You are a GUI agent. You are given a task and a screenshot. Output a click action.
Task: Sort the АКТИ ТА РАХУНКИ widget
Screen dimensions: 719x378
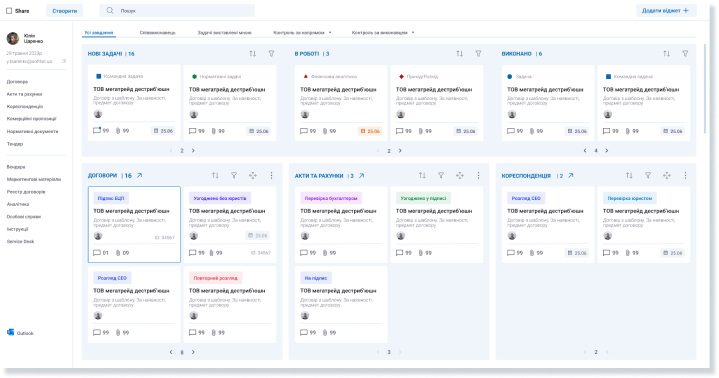tap(422, 175)
